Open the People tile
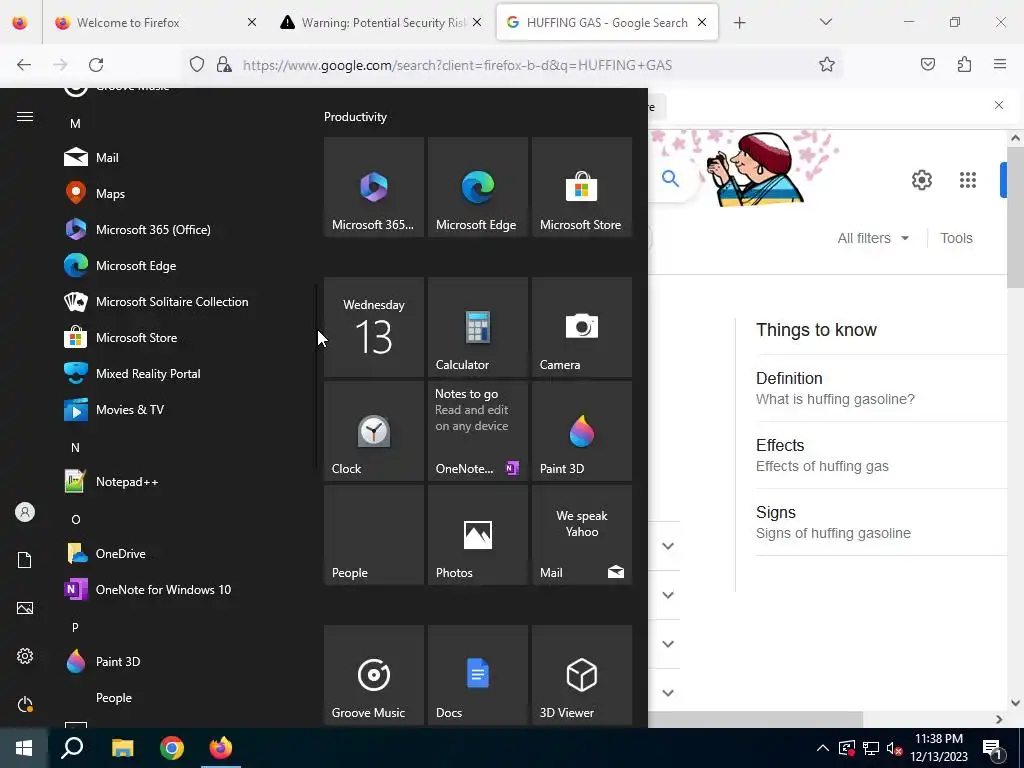This screenshot has height=768, width=1024. [x=374, y=535]
